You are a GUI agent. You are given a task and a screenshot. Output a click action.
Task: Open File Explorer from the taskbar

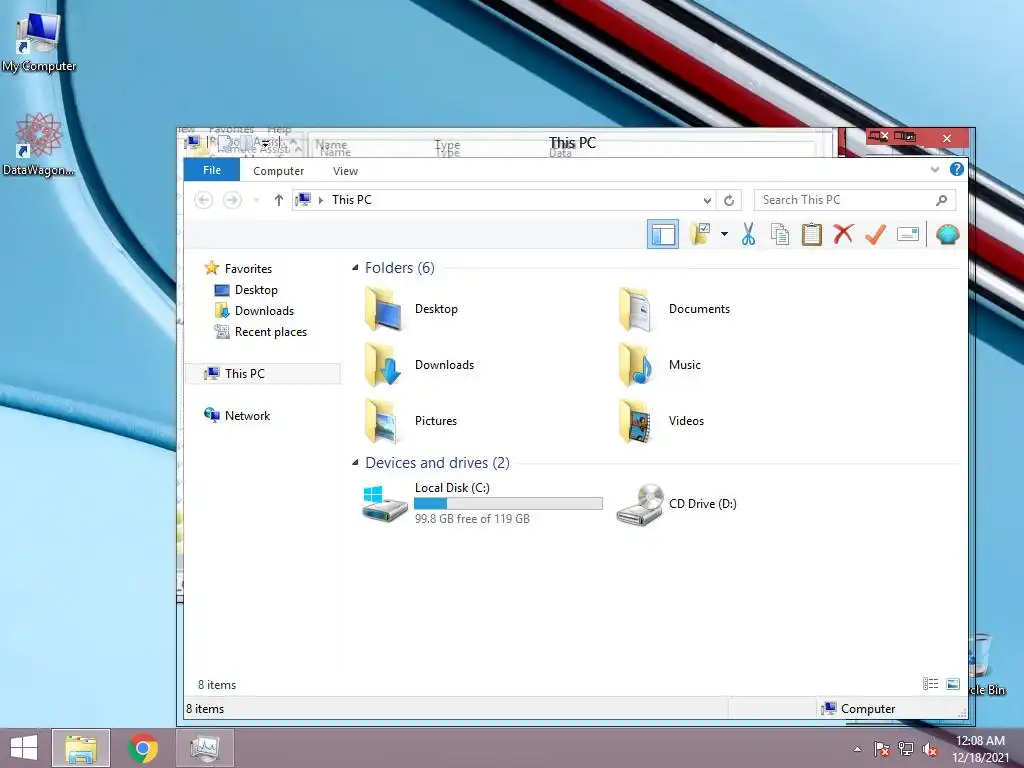[81, 748]
